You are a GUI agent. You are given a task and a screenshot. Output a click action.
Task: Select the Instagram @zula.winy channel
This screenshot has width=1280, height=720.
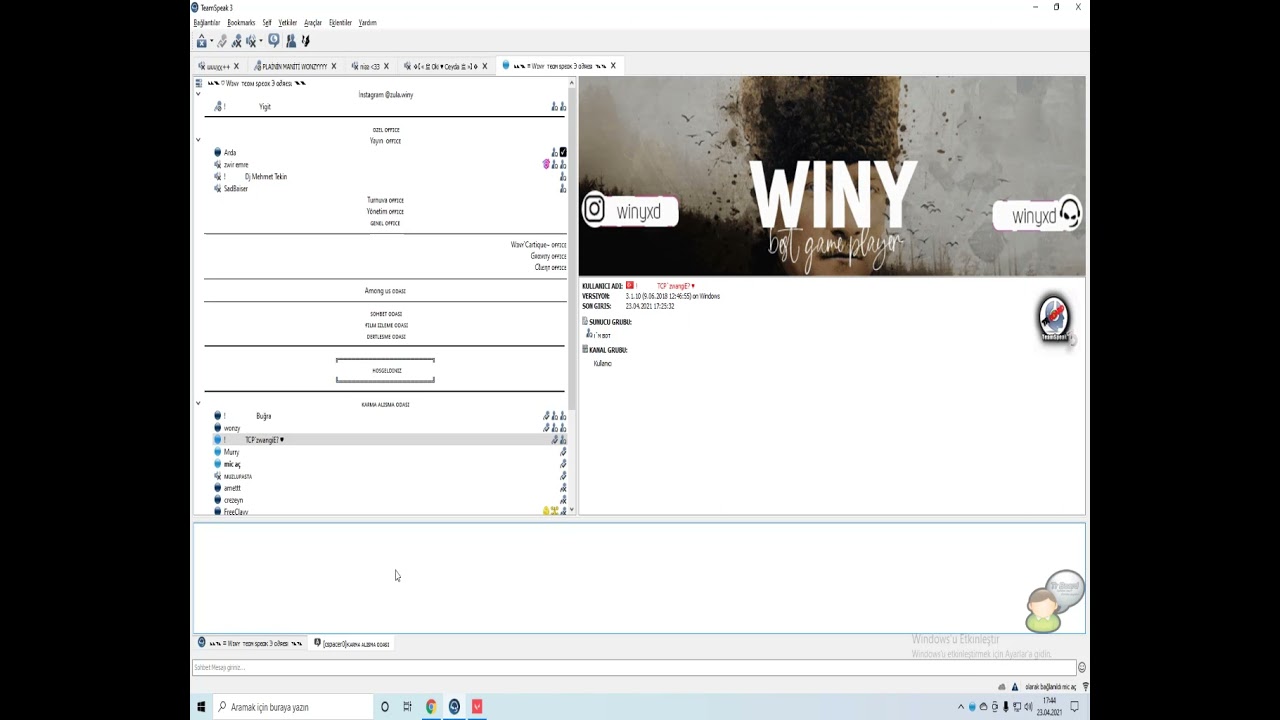click(385, 95)
